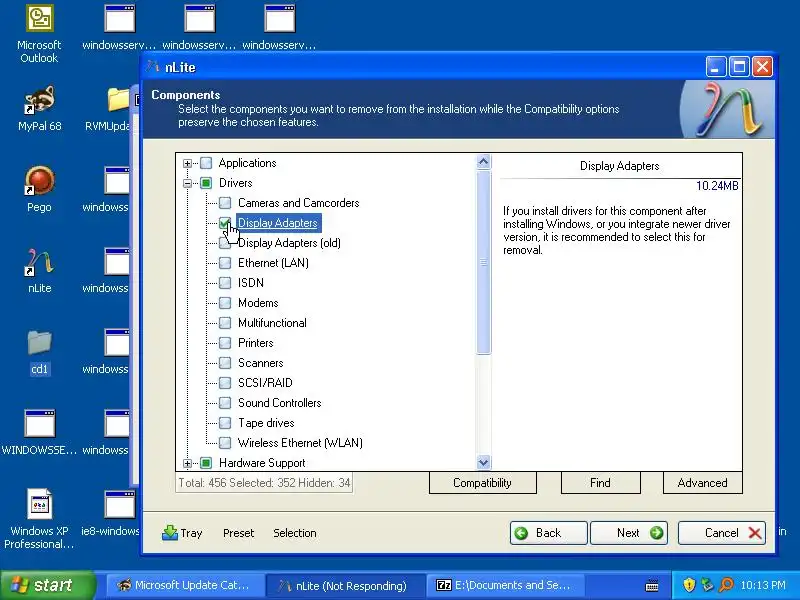Select the Display Adapters (old) row

(x=289, y=243)
